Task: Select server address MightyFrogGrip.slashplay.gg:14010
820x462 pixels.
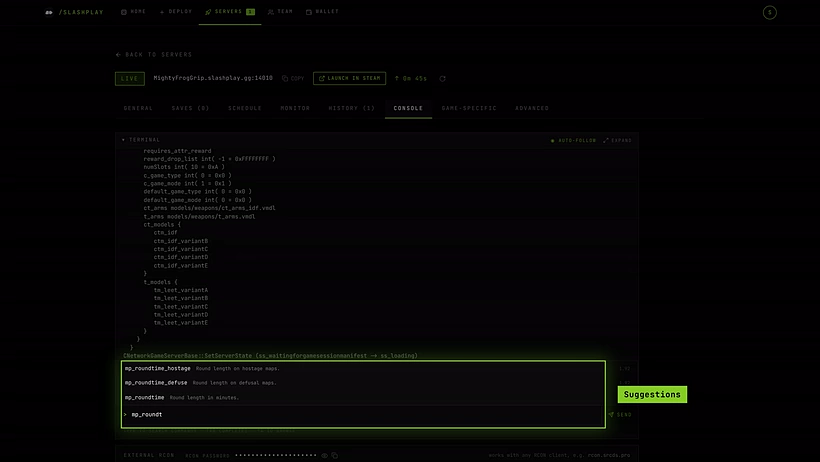Action: point(213,78)
